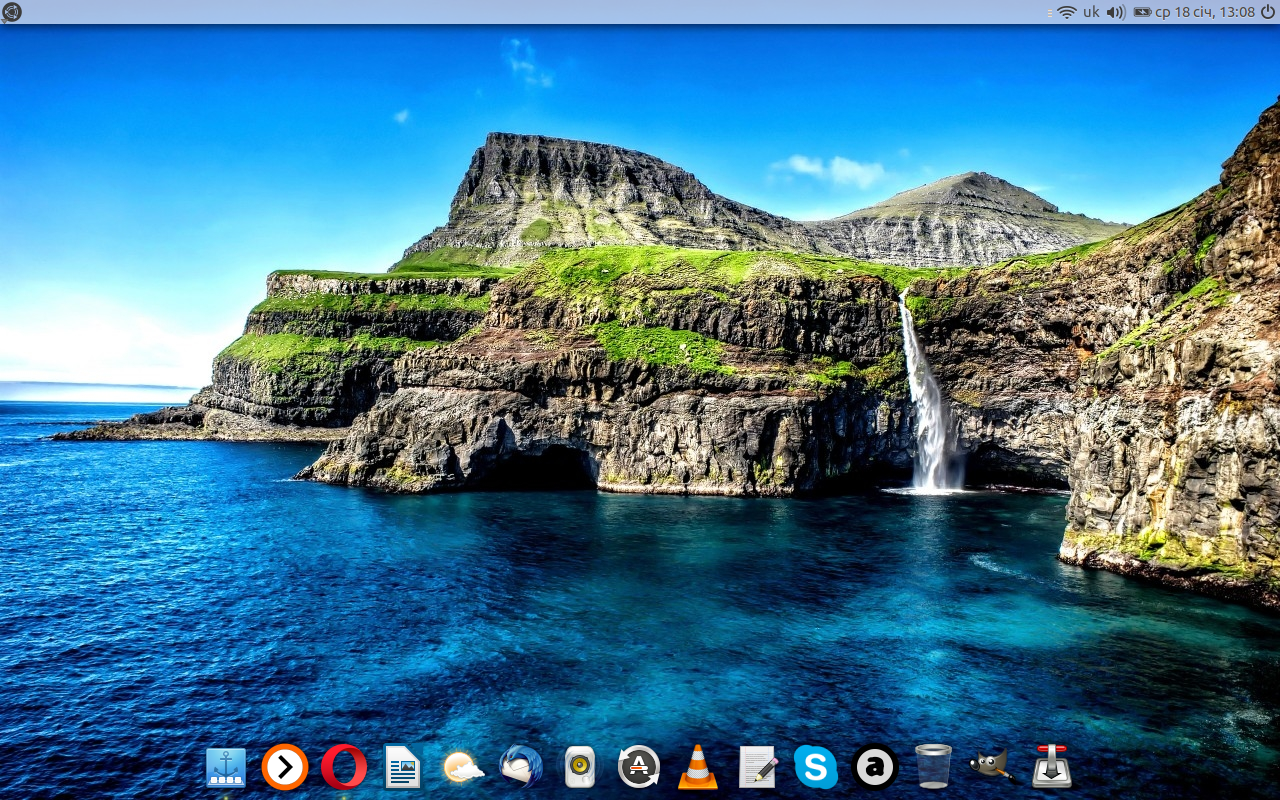Open the Budgie menu logo in top-left corner
This screenshot has height=800, width=1280.
[x=12, y=12]
